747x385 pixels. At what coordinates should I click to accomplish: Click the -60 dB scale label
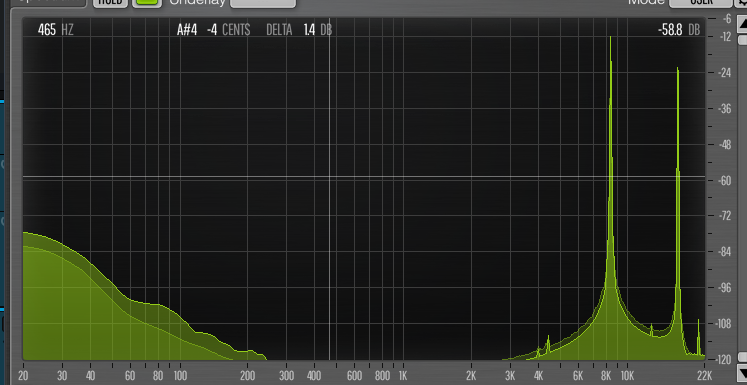point(724,181)
